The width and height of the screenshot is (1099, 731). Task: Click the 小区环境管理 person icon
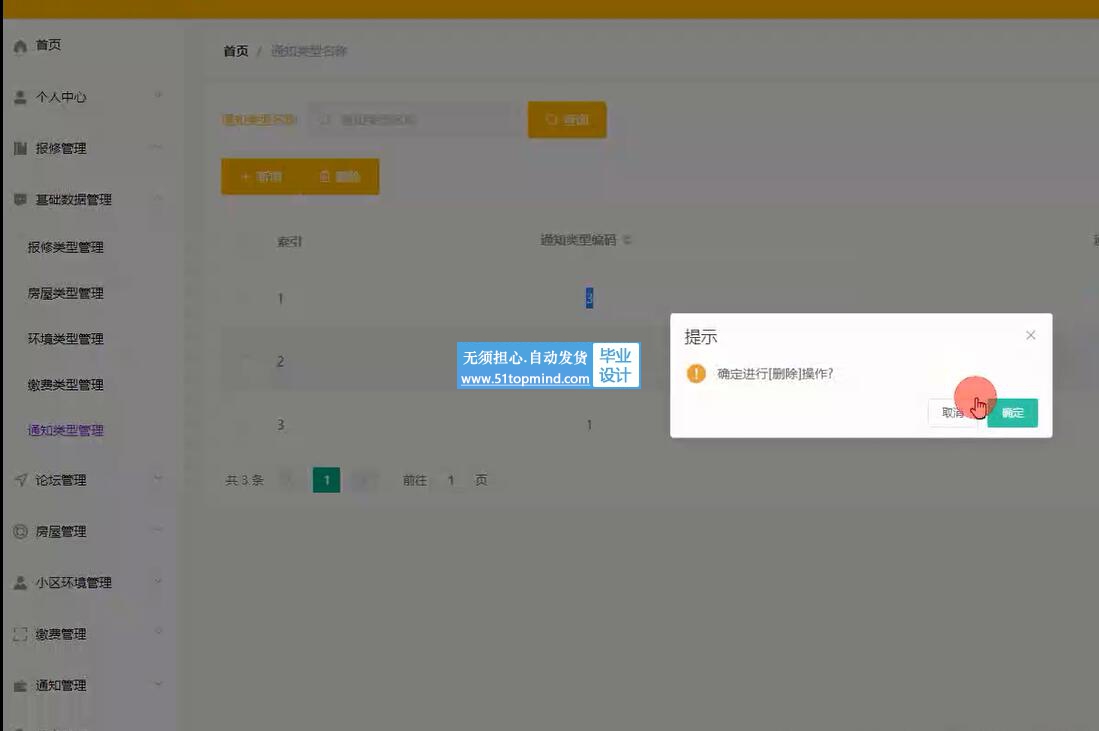[20, 582]
